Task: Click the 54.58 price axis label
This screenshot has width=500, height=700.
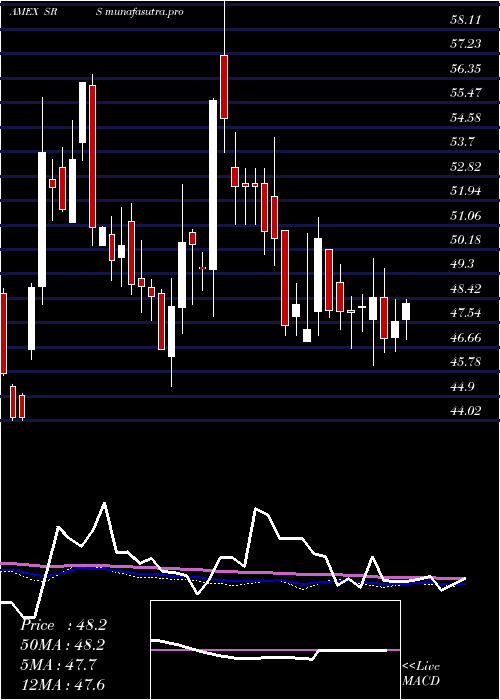Action: [x=466, y=118]
